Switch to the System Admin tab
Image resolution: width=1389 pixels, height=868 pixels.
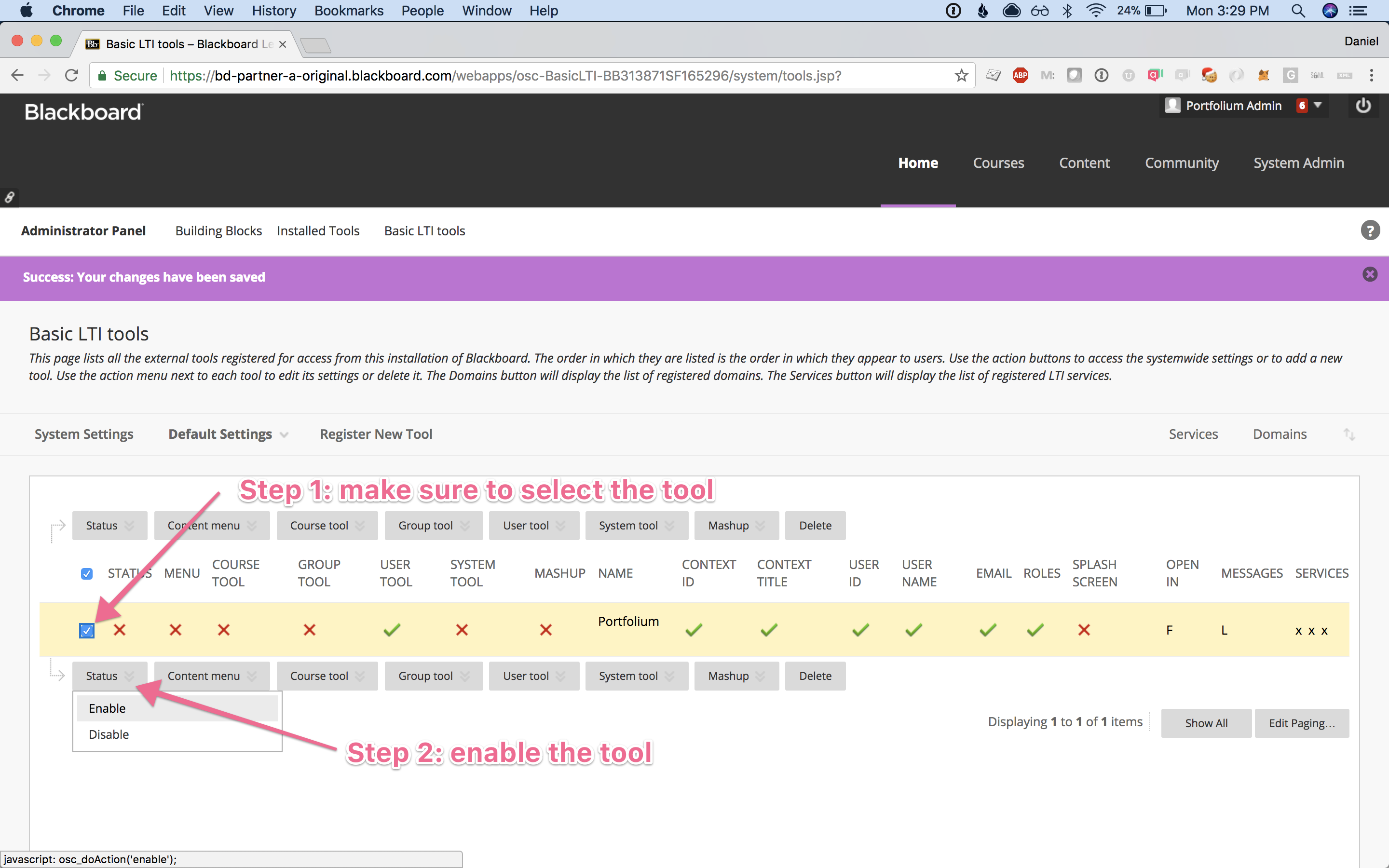pos(1298,163)
